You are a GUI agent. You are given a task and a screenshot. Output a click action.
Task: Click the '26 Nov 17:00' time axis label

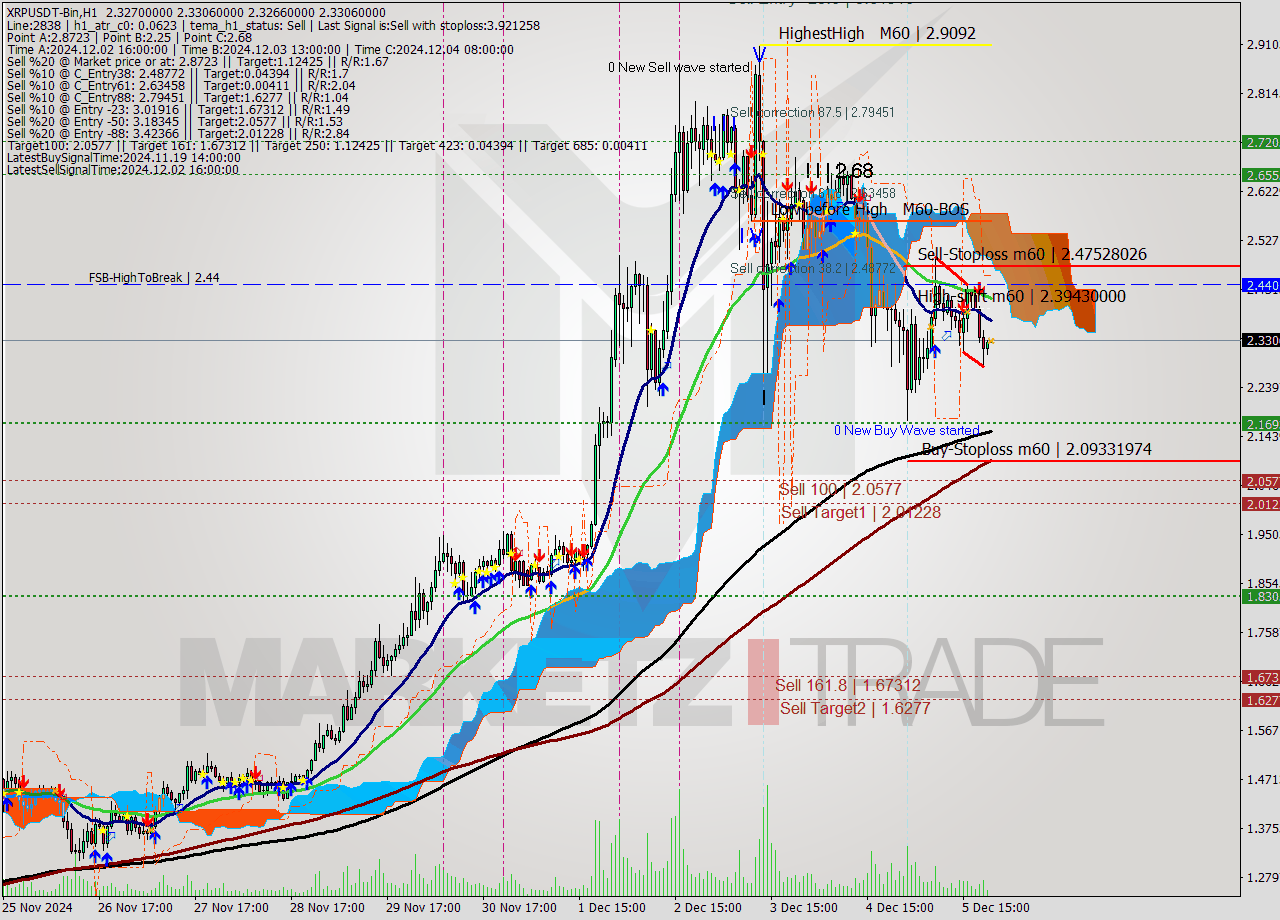(x=136, y=908)
